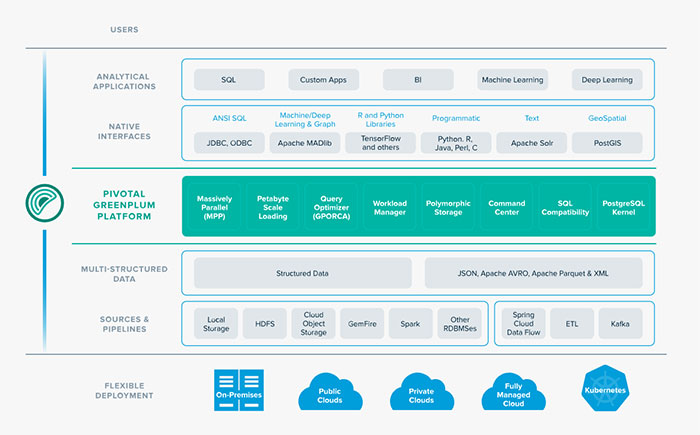Select the PostgreSQL Kernel tile
Viewport: 700px width, 435px height.
(624, 206)
